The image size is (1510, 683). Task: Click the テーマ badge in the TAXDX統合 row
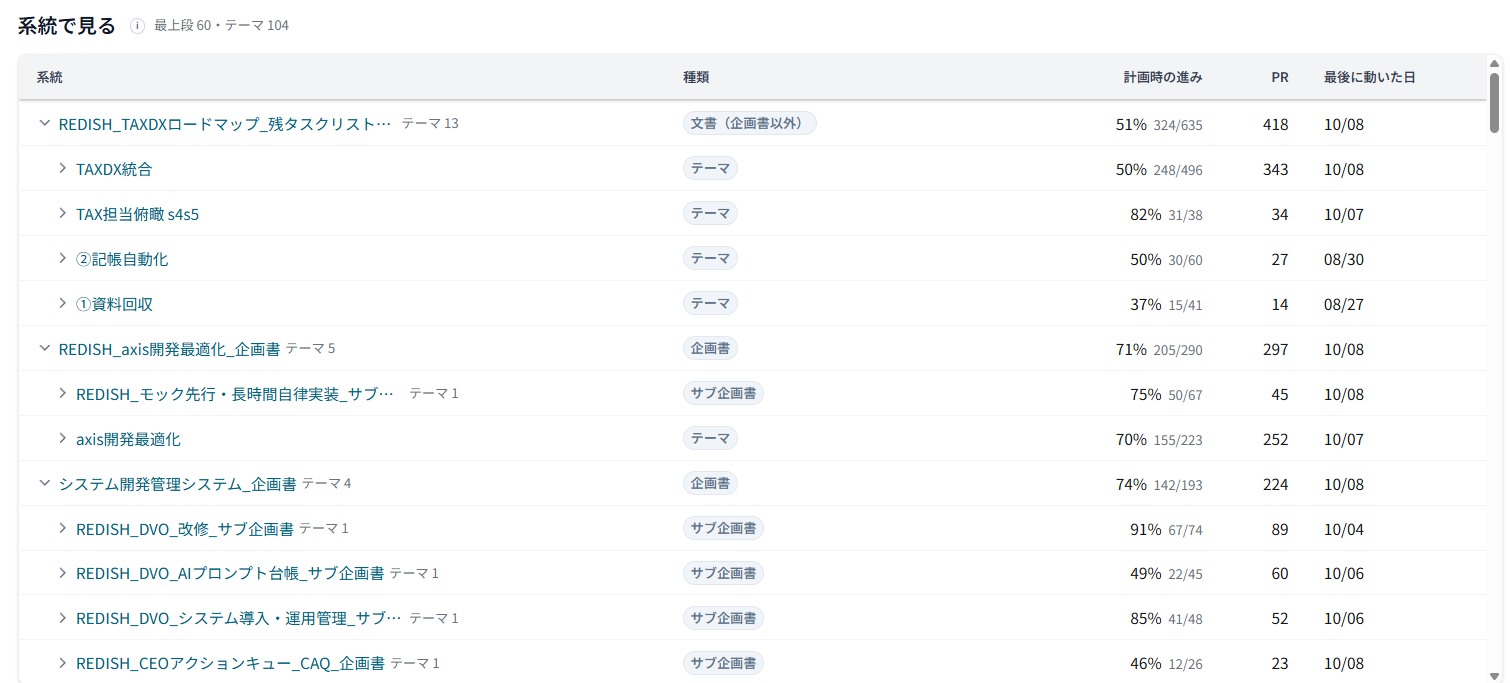710,169
